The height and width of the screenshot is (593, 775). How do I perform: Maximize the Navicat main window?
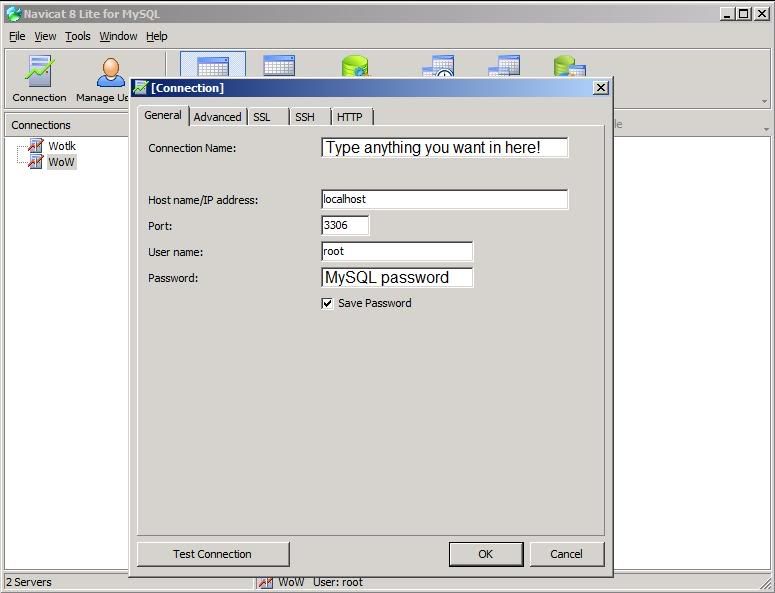click(x=744, y=14)
